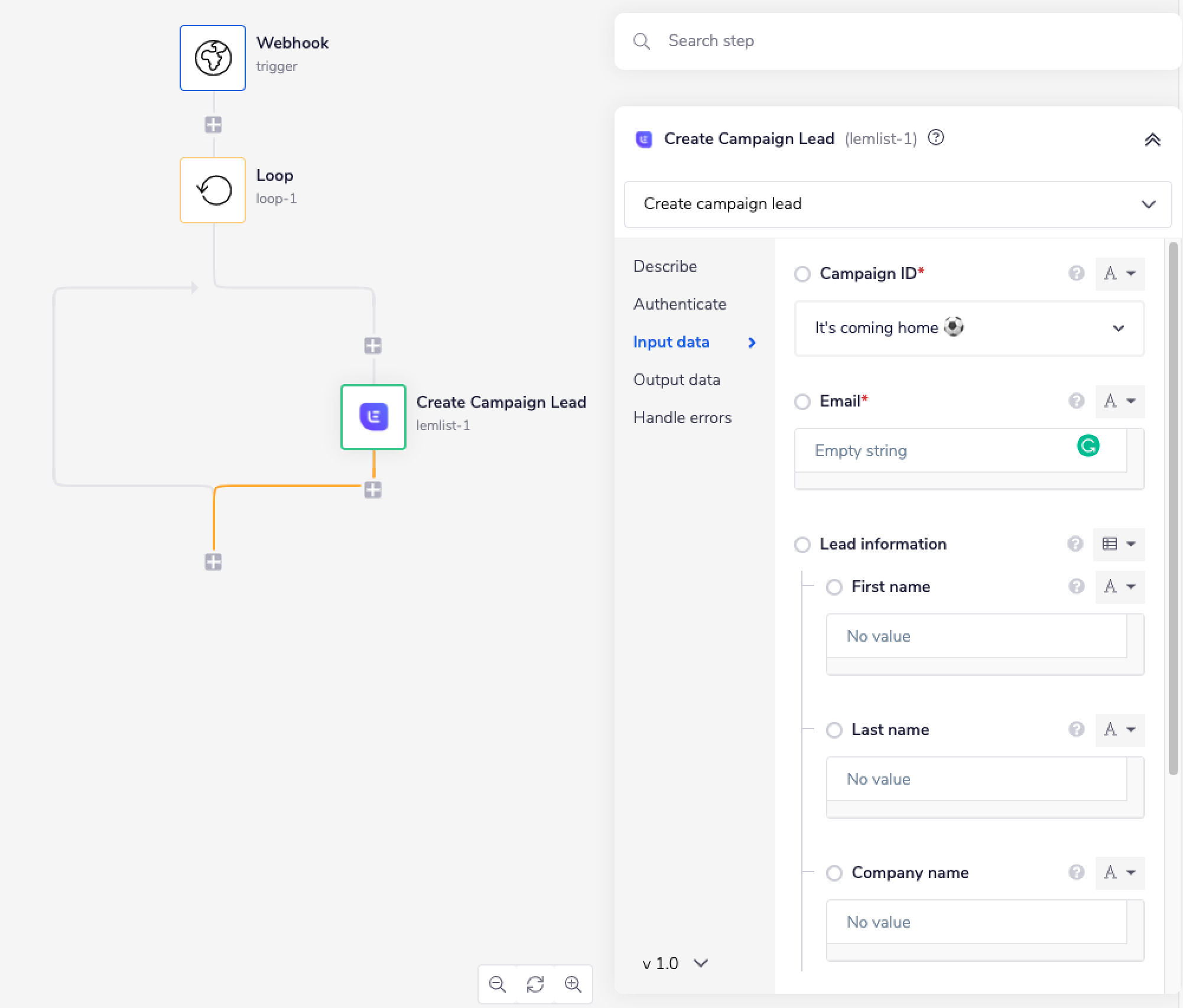1183x1008 pixels.
Task: Add step between Webhook and Loop
Action: [213, 125]
